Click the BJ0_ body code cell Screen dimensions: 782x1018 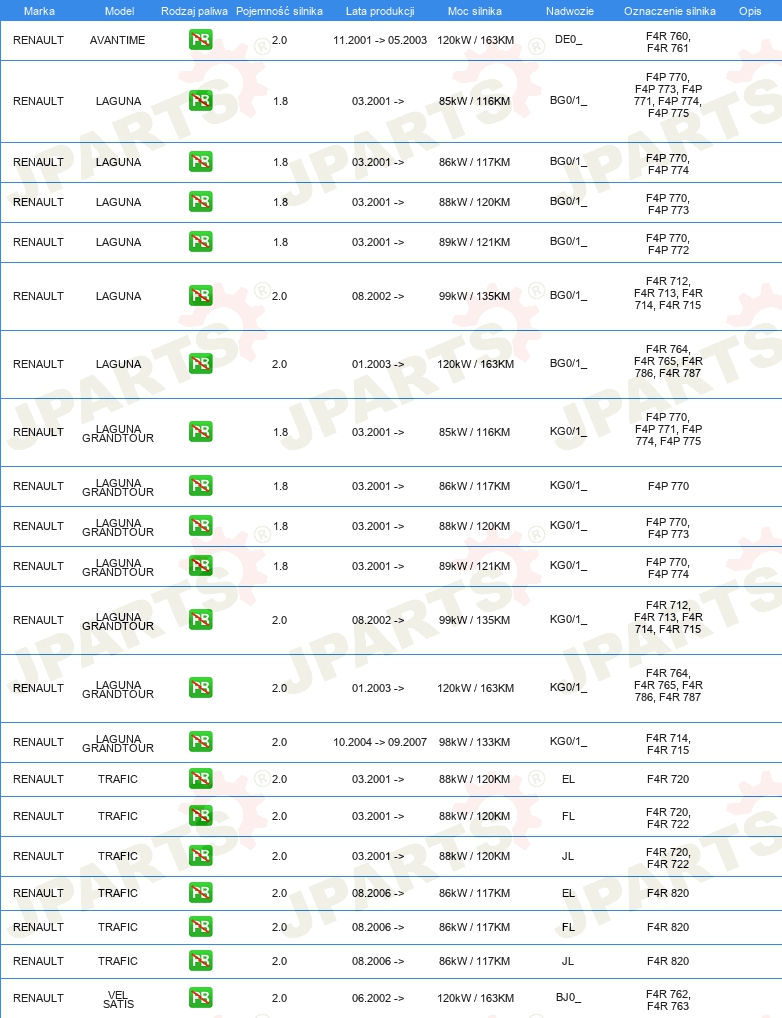[568, 998]
